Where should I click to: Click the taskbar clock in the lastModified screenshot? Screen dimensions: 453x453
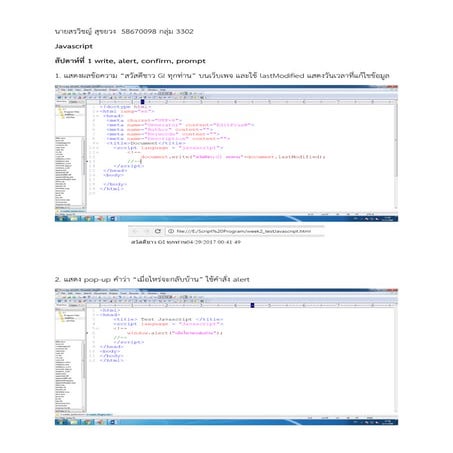coord(388,219)
